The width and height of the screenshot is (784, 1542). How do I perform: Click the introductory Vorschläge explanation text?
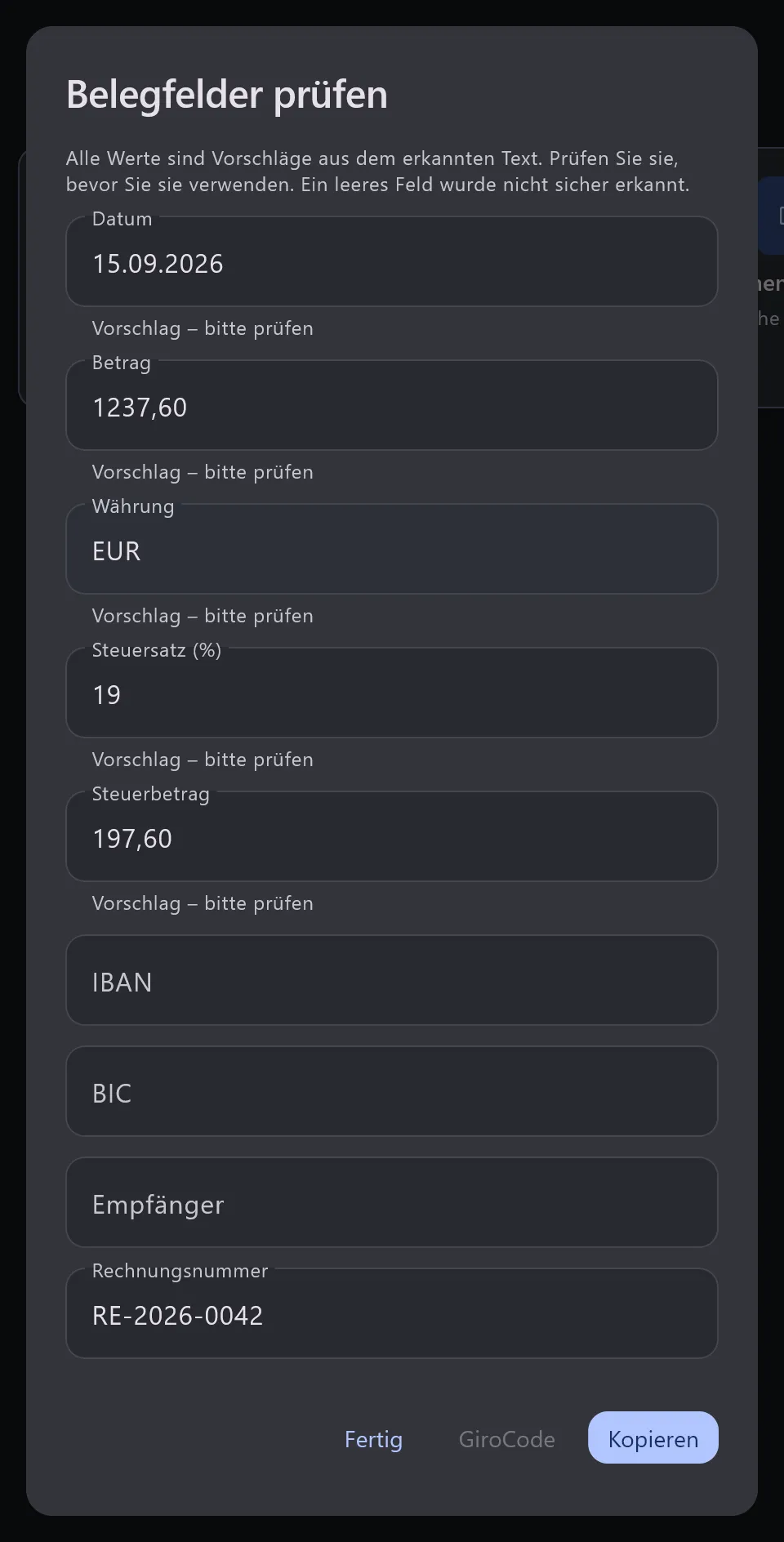(x=377, y=172)
